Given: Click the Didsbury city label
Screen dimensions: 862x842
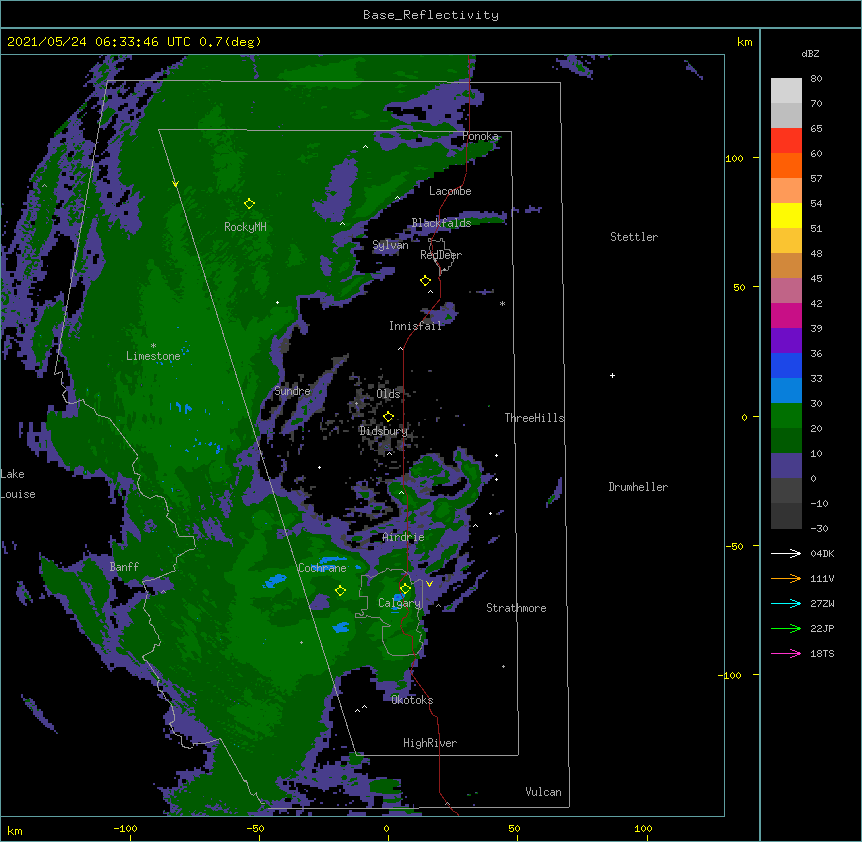Looking at the screenshot, I should click(x=383, y=431).
